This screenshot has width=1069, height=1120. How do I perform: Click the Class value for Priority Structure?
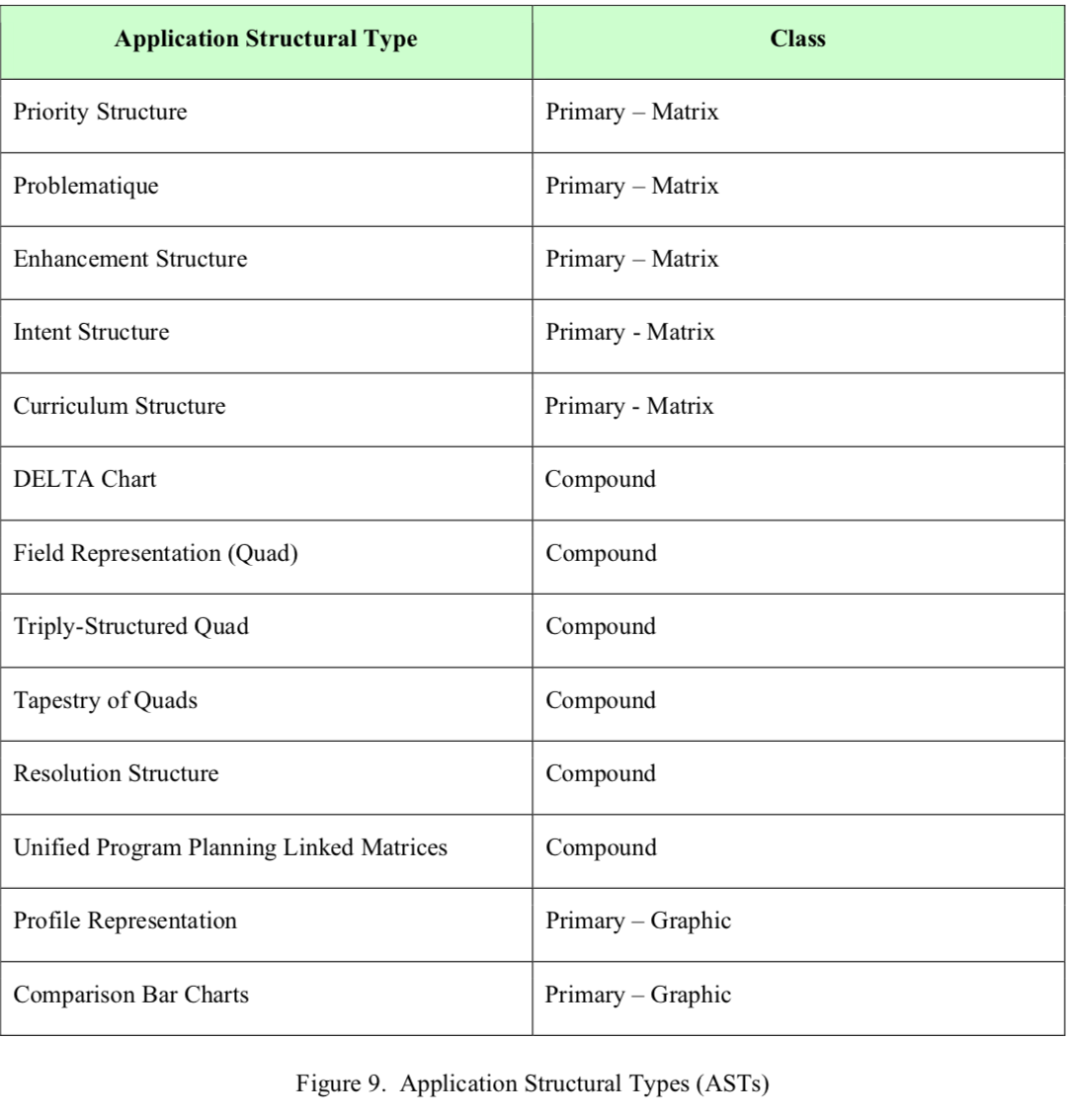pyautogui.click(x=632, y=113)
